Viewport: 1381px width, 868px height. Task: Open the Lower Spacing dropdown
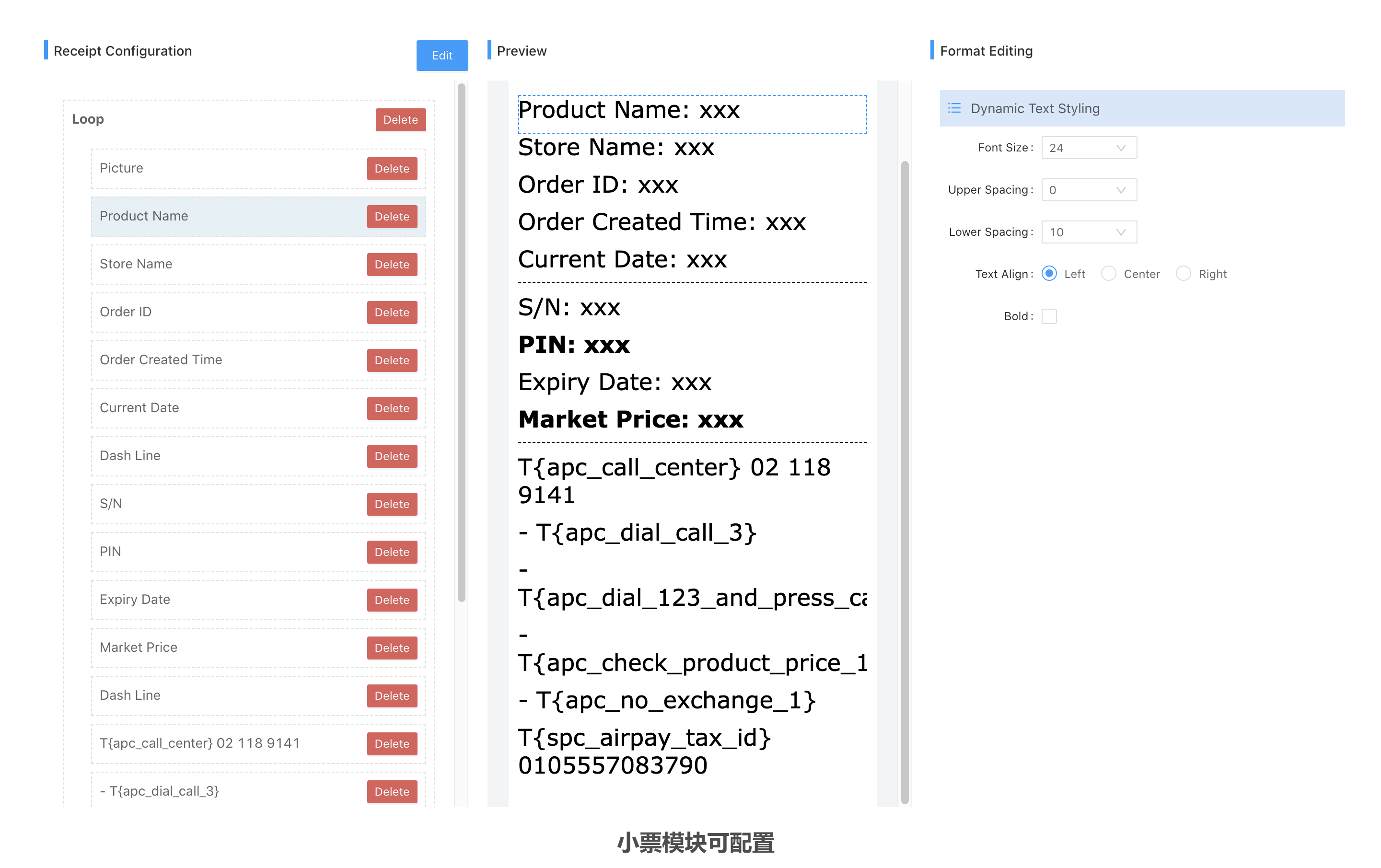pos(1088,232)
